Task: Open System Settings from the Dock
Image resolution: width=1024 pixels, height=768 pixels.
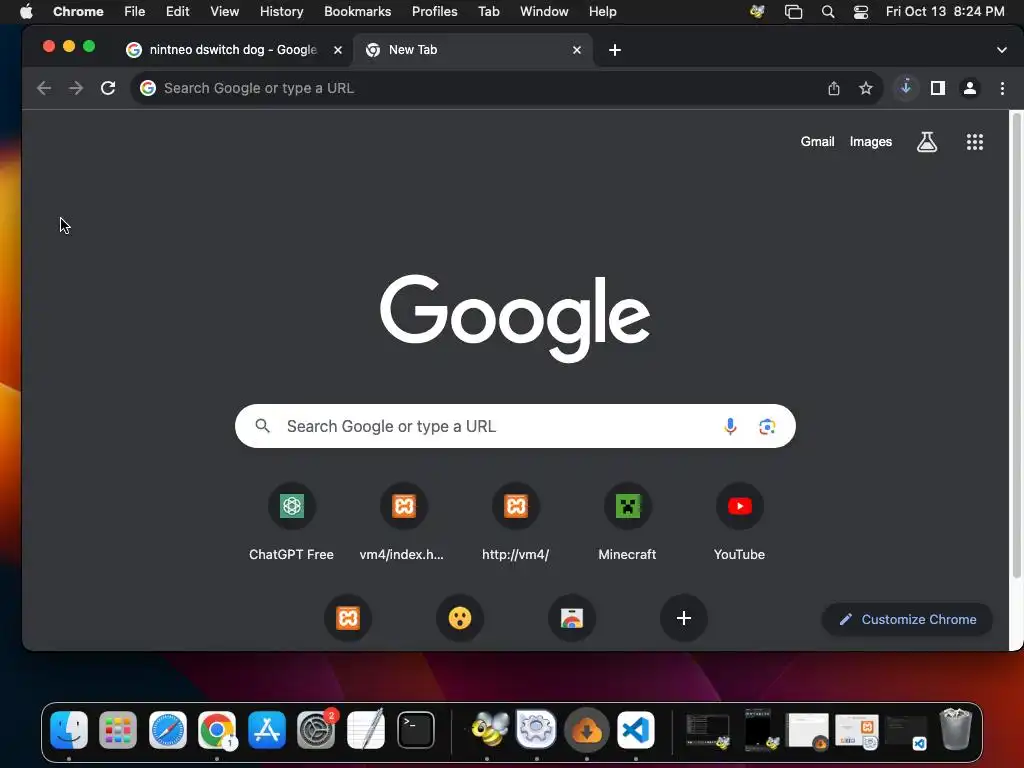Action: pyautogui.click(x=316, y=729)
